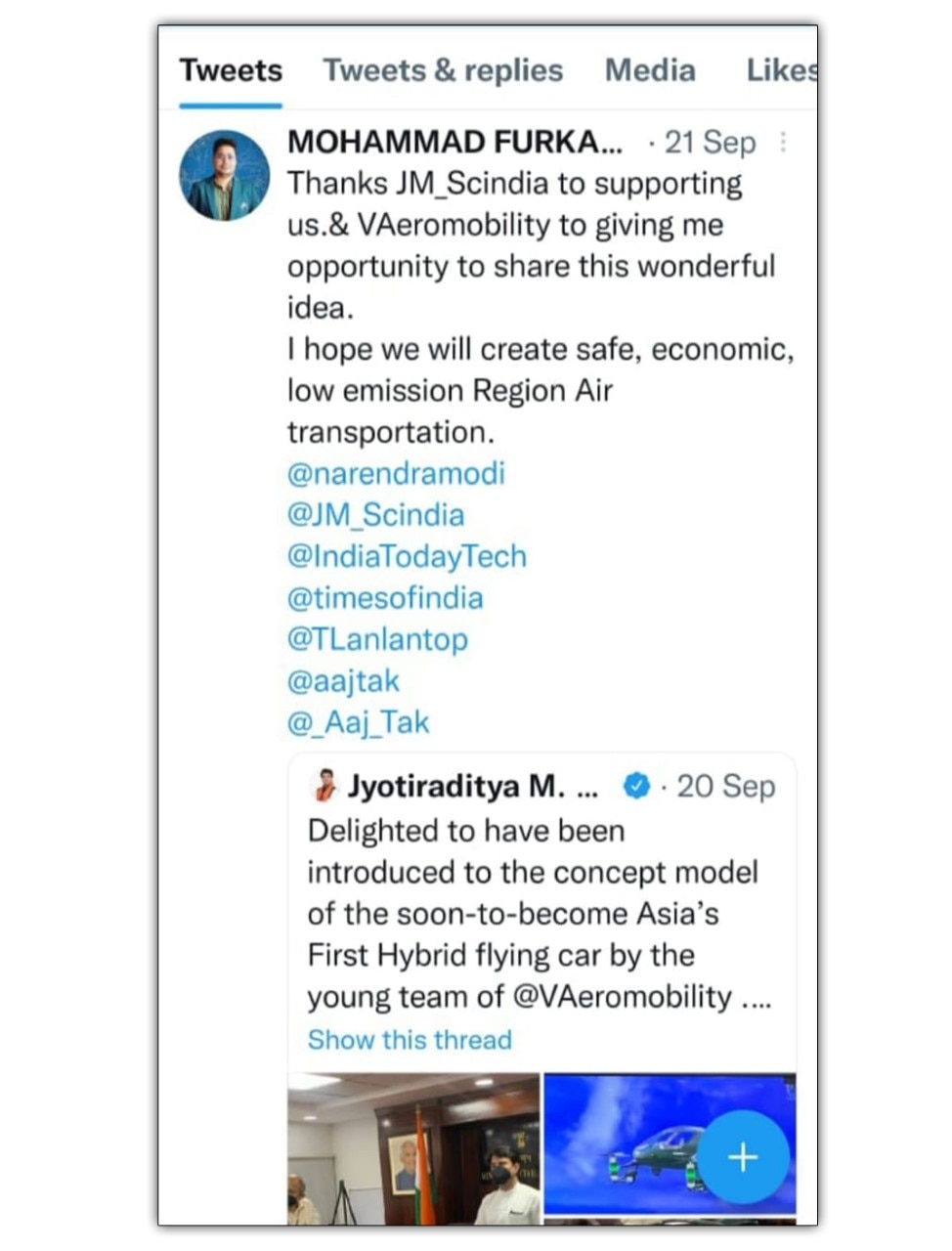Screen dimensions: 952x1251
Task: Open the three-dot tweet options menu
Action: (x=783, y=143)
